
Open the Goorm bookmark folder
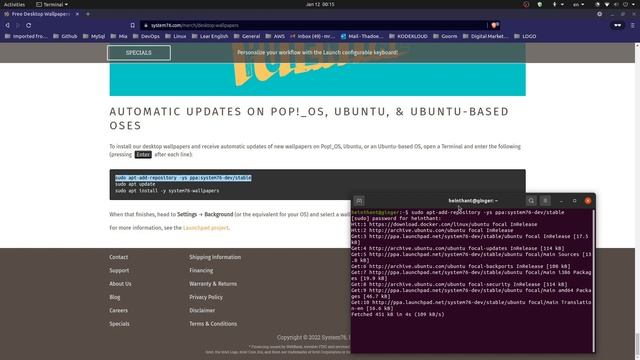[445, 36]
